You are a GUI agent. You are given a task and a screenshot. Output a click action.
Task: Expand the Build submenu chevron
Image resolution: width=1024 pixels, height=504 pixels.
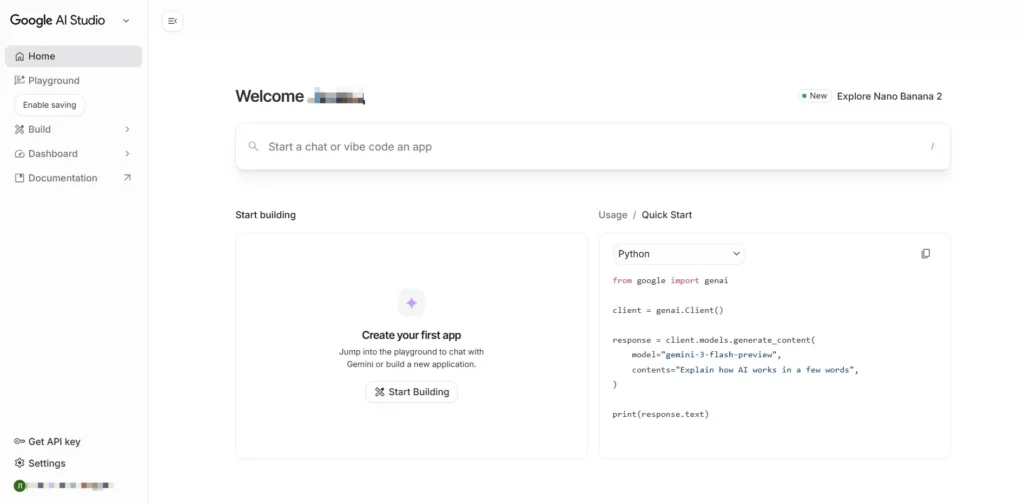(x=127, y=129)
